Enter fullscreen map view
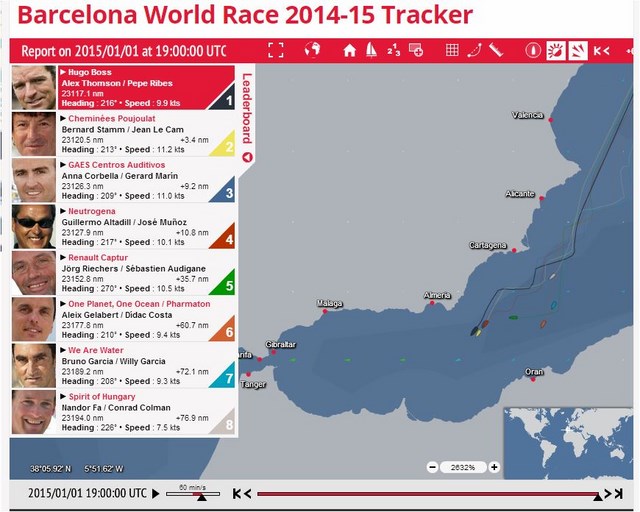640x512 pixels. click(276, 50)
